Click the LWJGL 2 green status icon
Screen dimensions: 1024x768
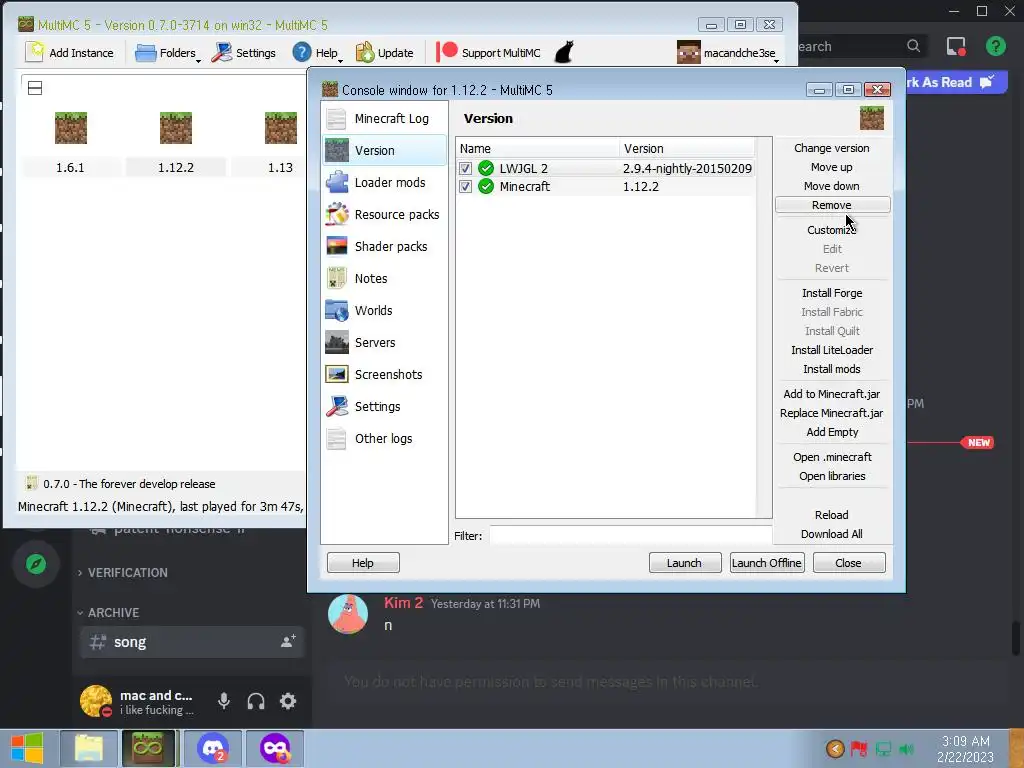[486, 168]
